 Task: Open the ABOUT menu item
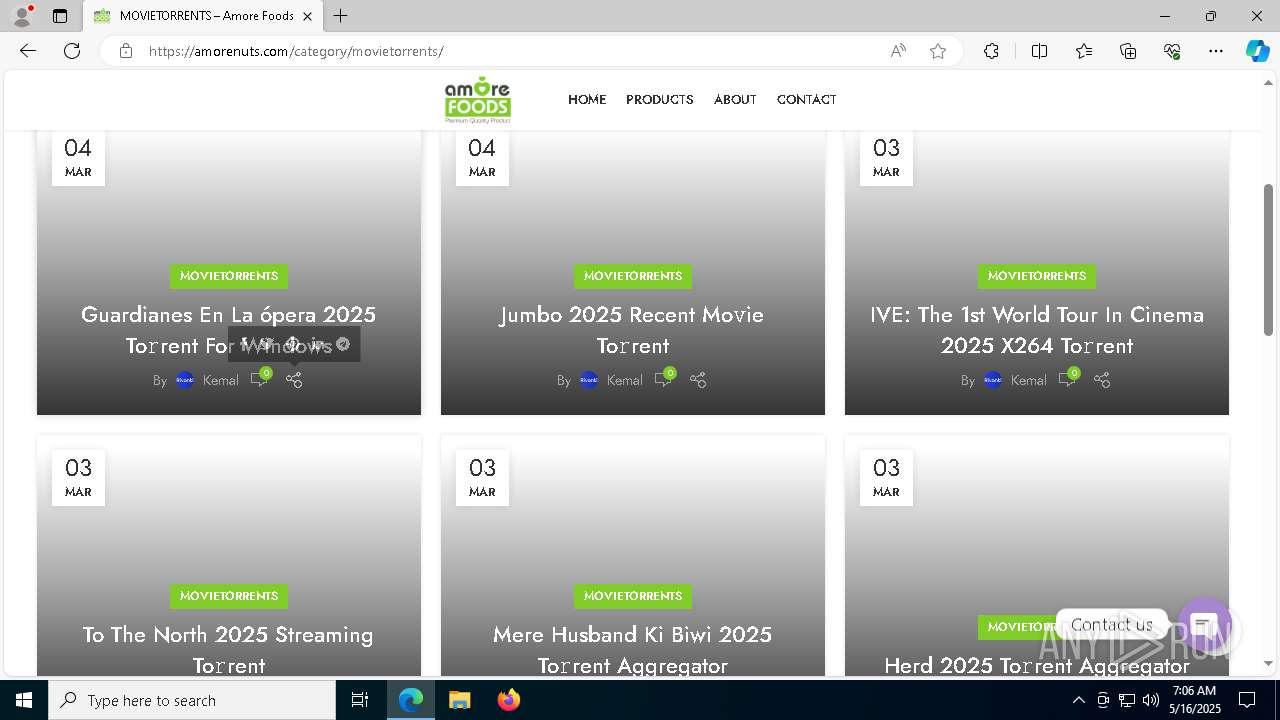click(x=735, y=99)
